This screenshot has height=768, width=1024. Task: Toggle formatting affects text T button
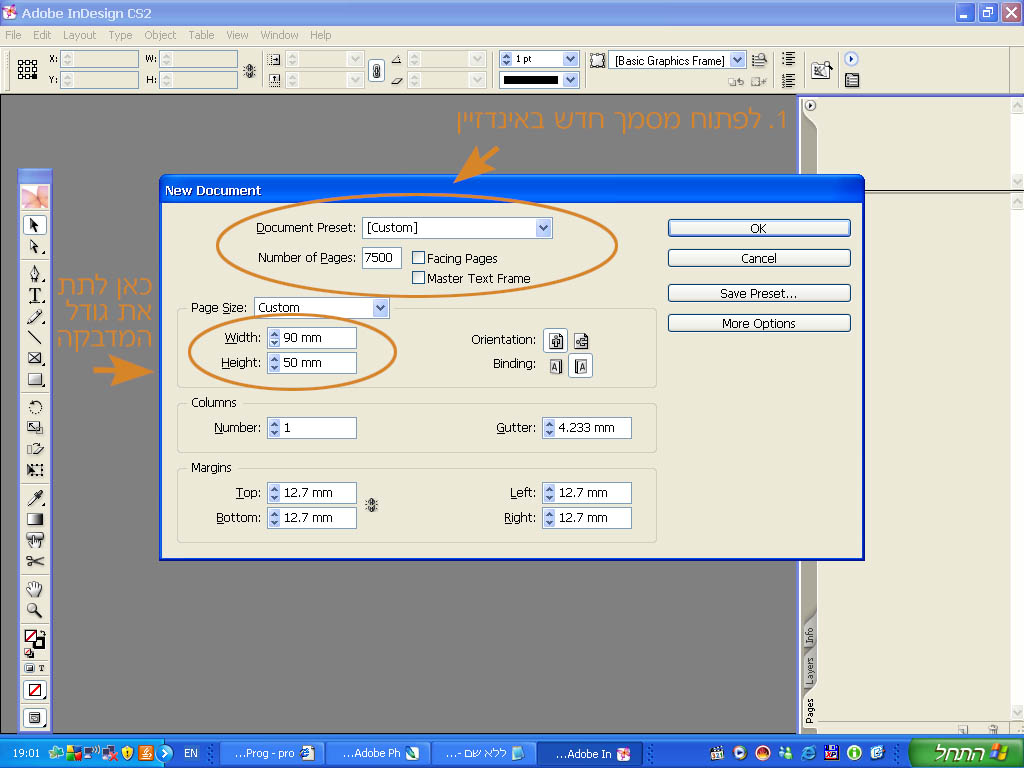pos(41,668)
